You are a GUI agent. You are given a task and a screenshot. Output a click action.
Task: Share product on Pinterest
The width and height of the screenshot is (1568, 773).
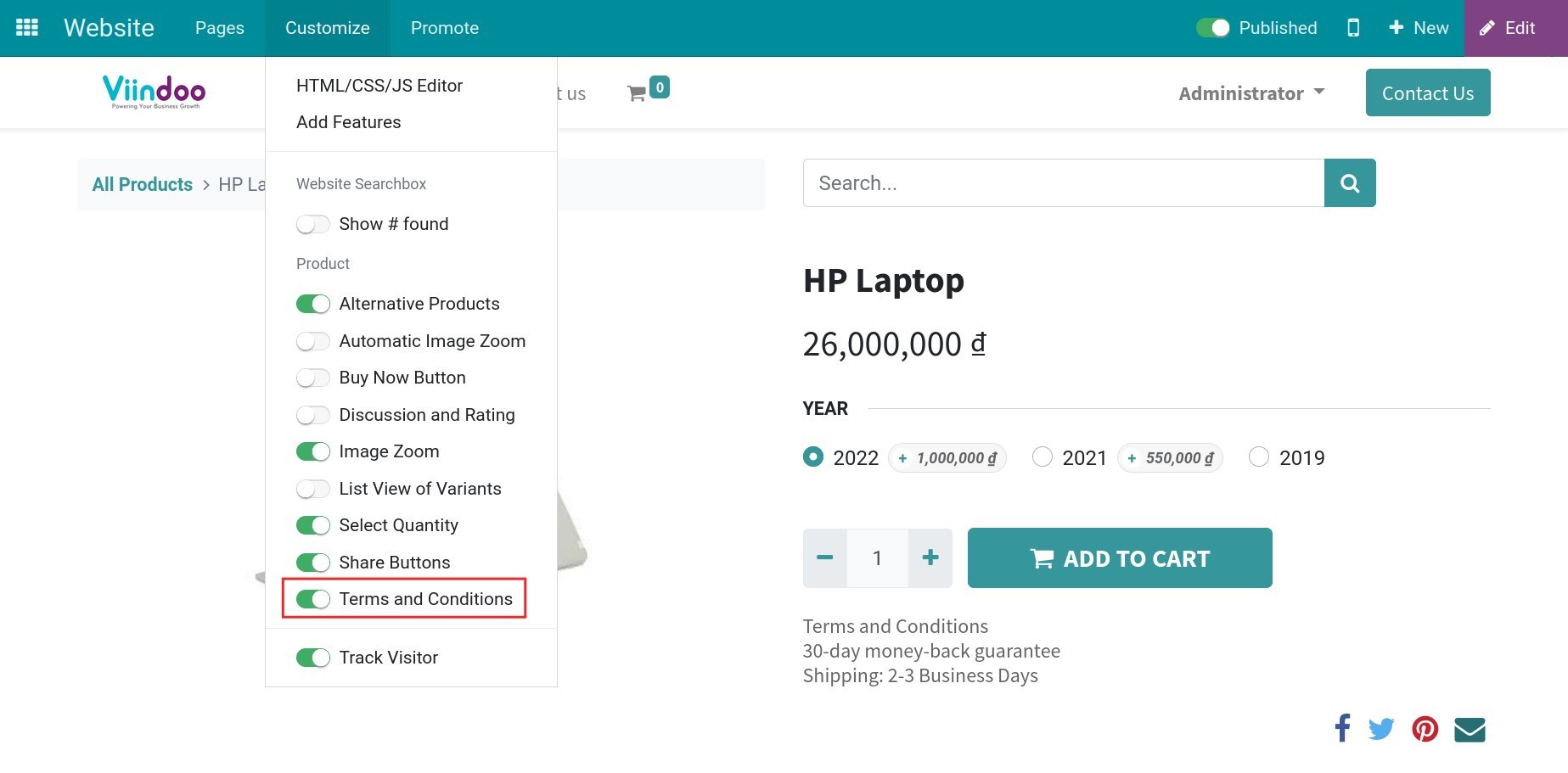1425,729
